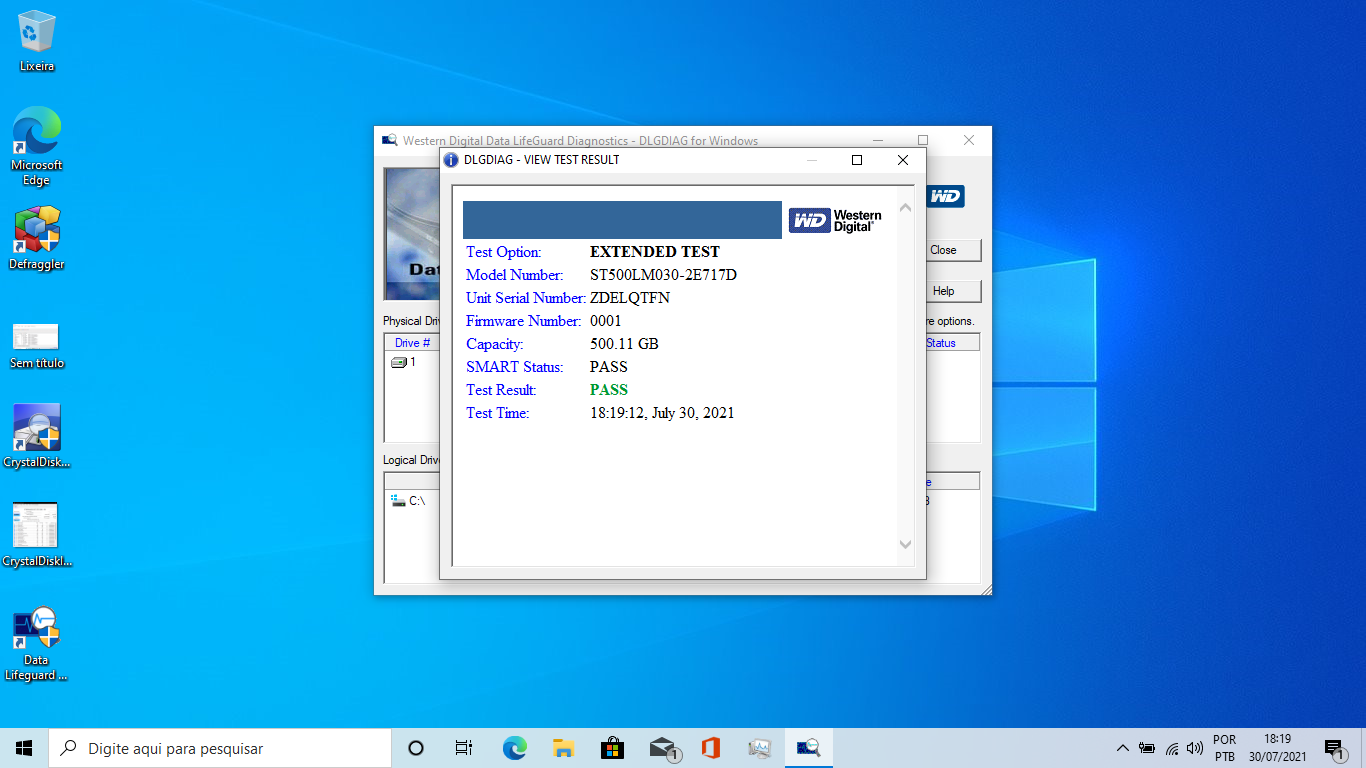Image resolution: width=1366 pixels, height=768 pixels.
Task: Click the info icon in VIEW TEST RESULT title
Action: [452, 160]
